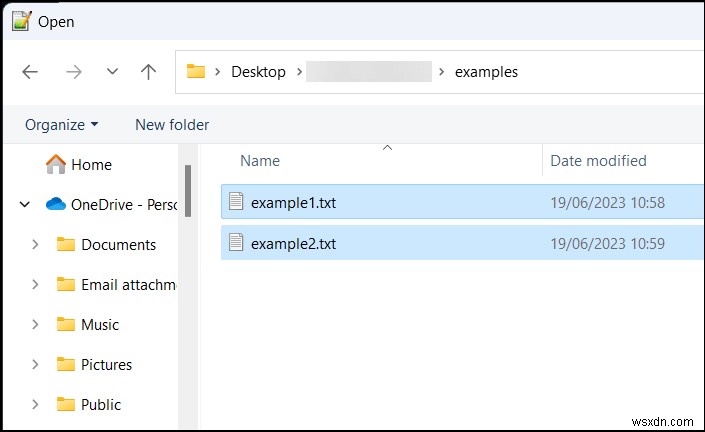This screenshot has width=705, height=432.
Task: Click example2.txt document icon
Action: click(236, 242)
